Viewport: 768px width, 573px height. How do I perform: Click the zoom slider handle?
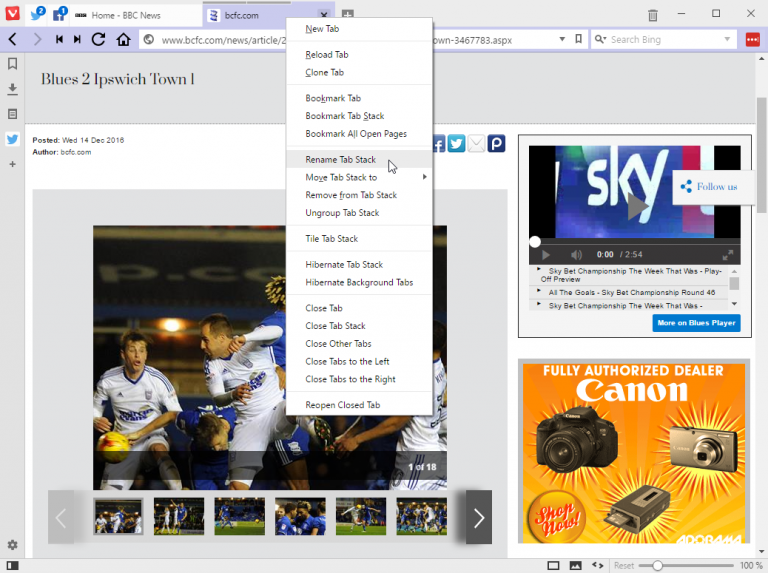click(657, 566)
